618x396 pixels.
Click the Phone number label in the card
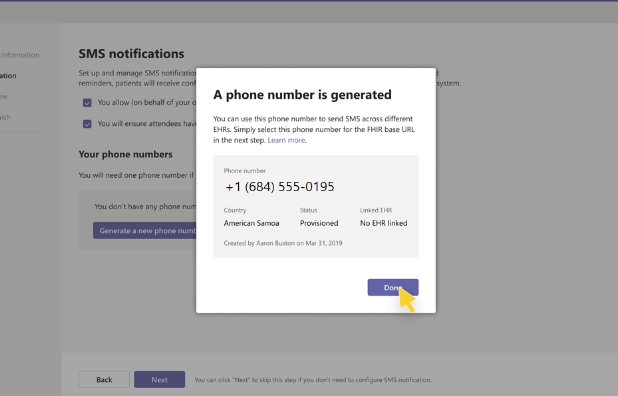pos(245,171)
